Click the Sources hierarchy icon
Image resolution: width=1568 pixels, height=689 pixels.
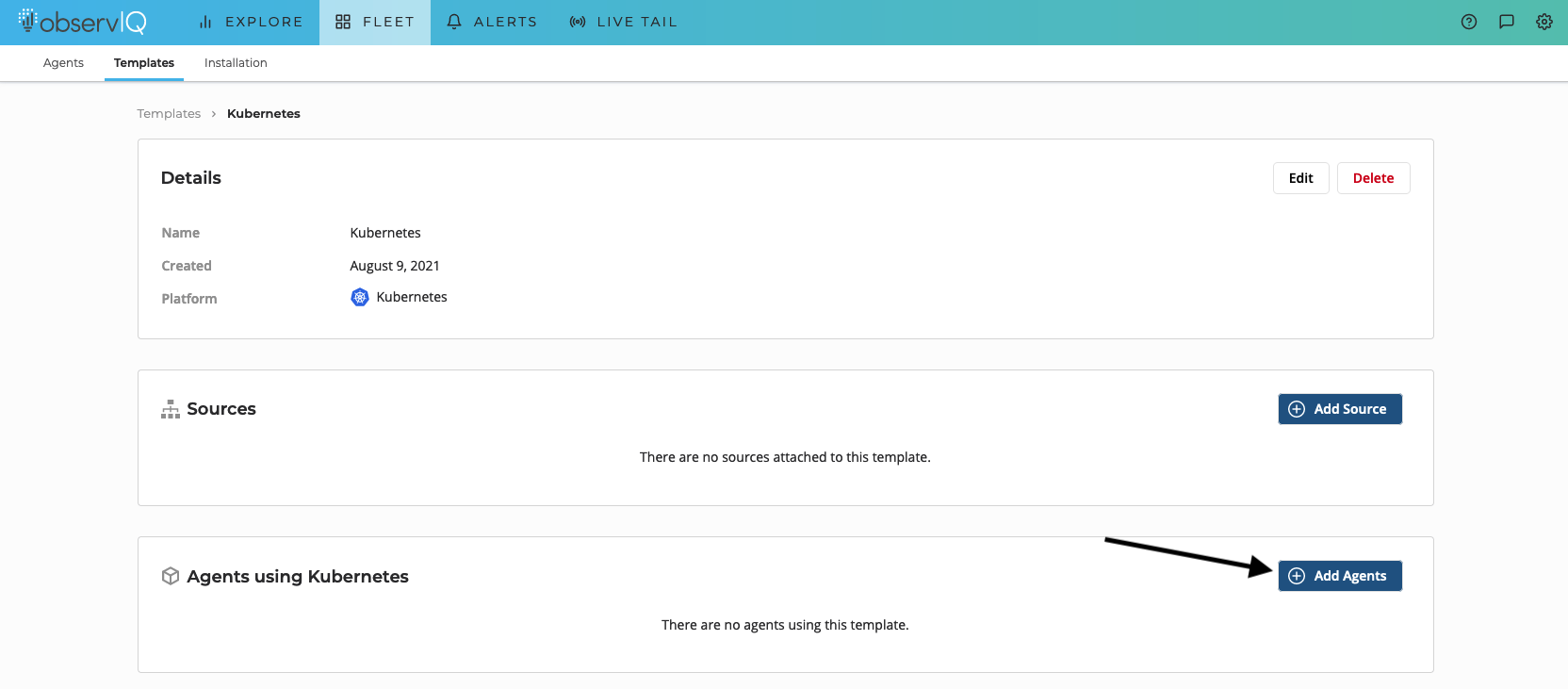tap(171, 409)
